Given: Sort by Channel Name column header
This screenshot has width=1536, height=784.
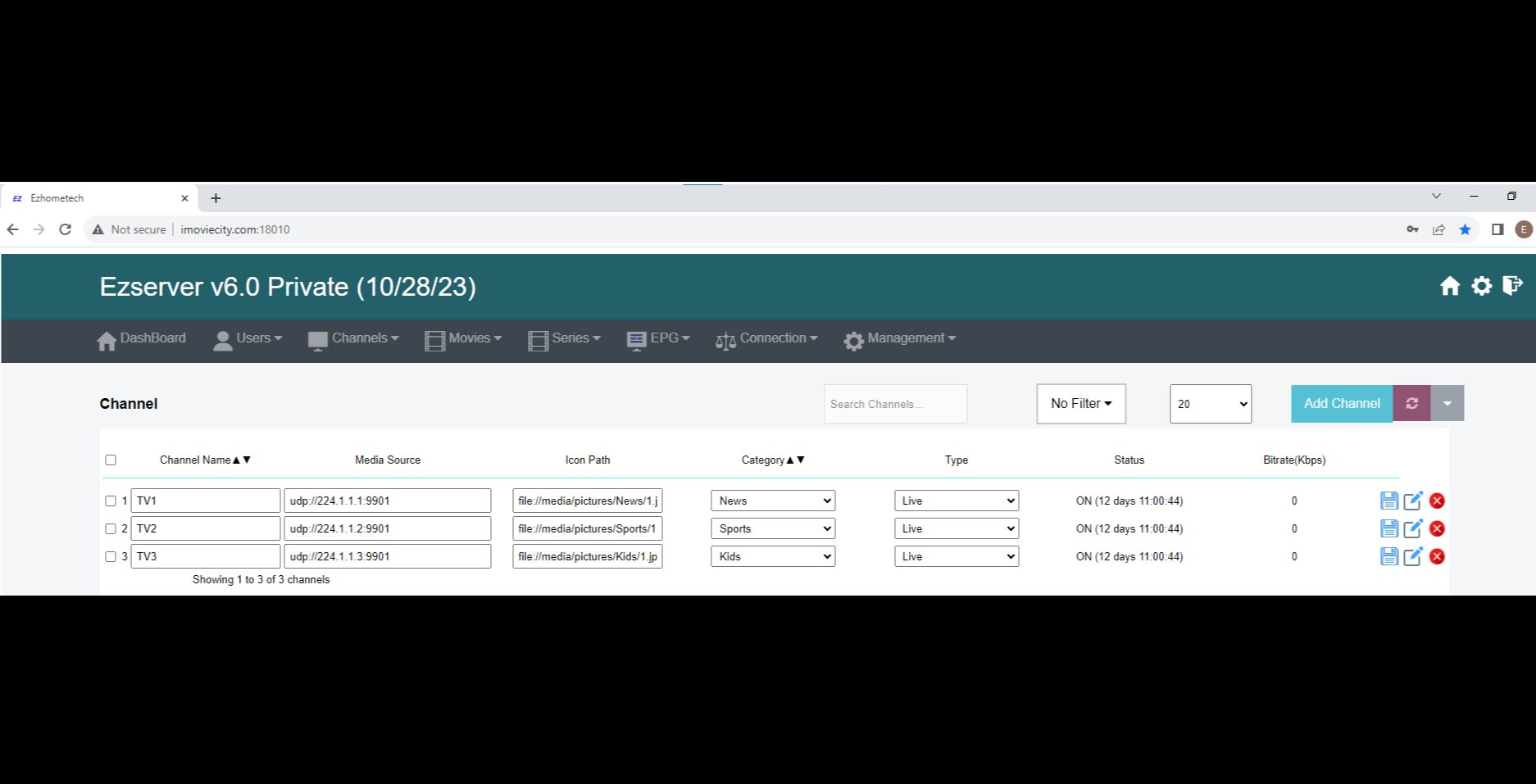Looking at the screenshot, I should pyautogui.click(x=205, y=460).
